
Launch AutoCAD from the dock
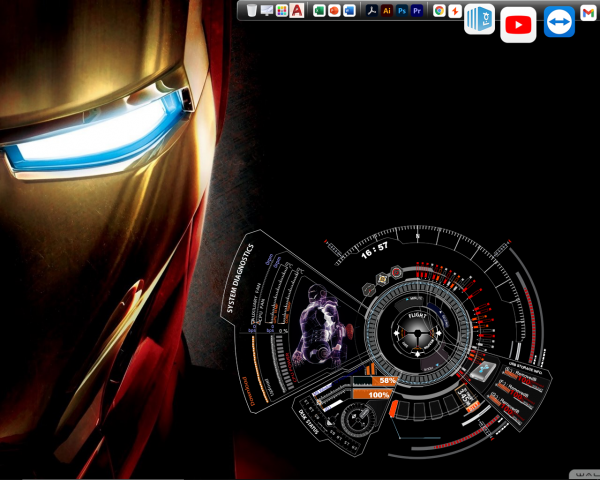click(x=297, y=10)
